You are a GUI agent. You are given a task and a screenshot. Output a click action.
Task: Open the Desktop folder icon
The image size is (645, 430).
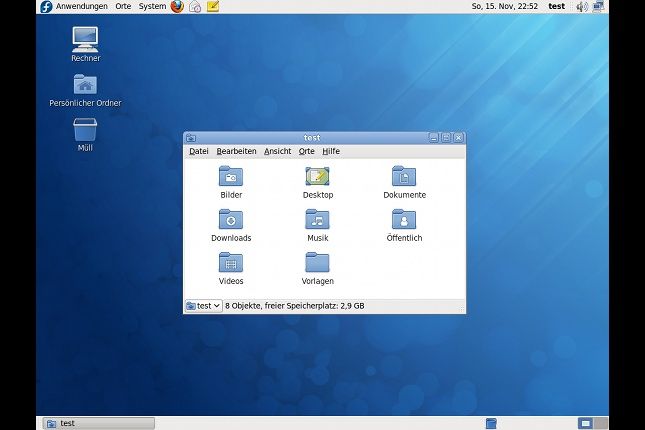[x=317, y=178]
